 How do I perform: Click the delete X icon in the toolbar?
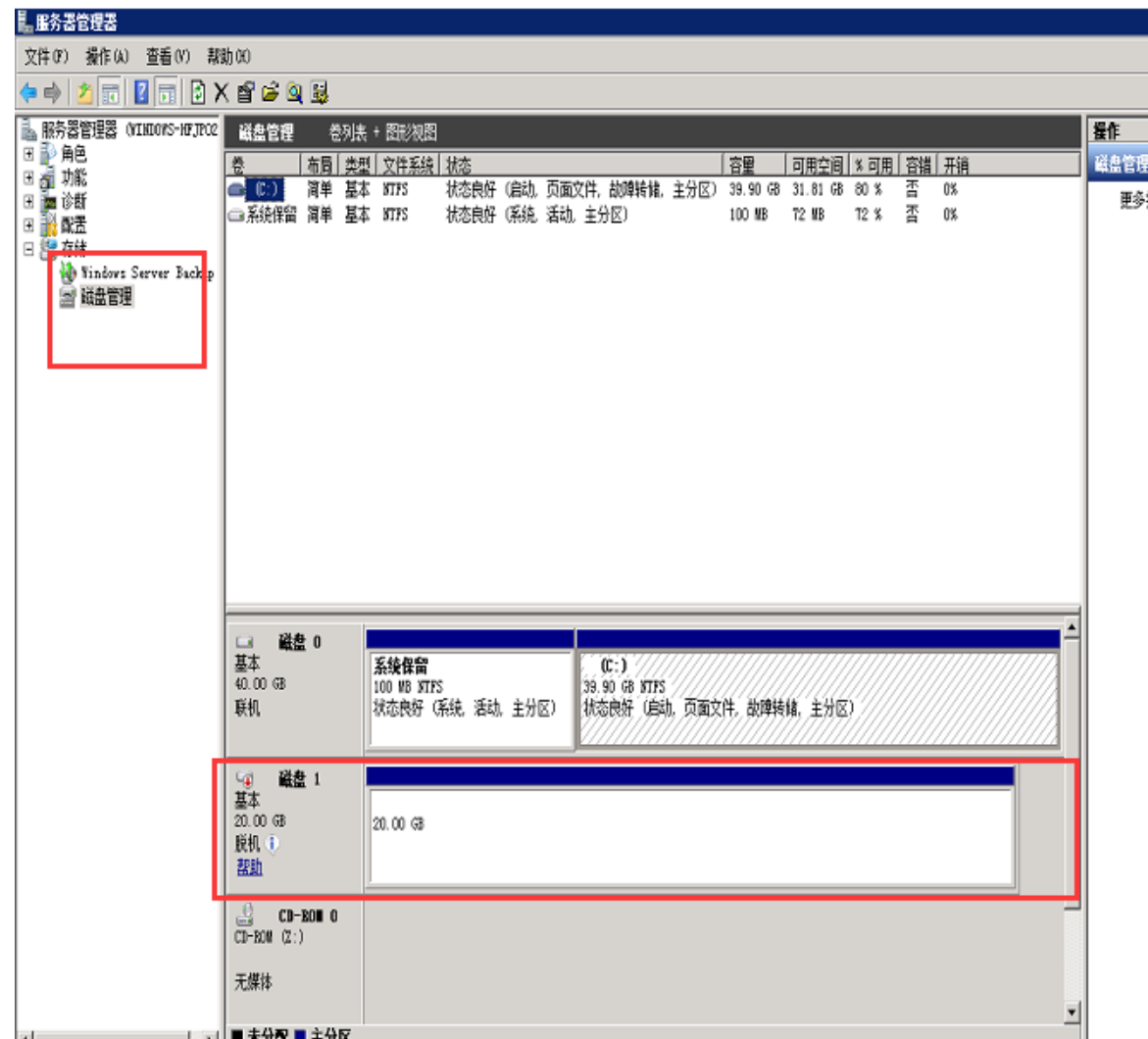(221, 90)
